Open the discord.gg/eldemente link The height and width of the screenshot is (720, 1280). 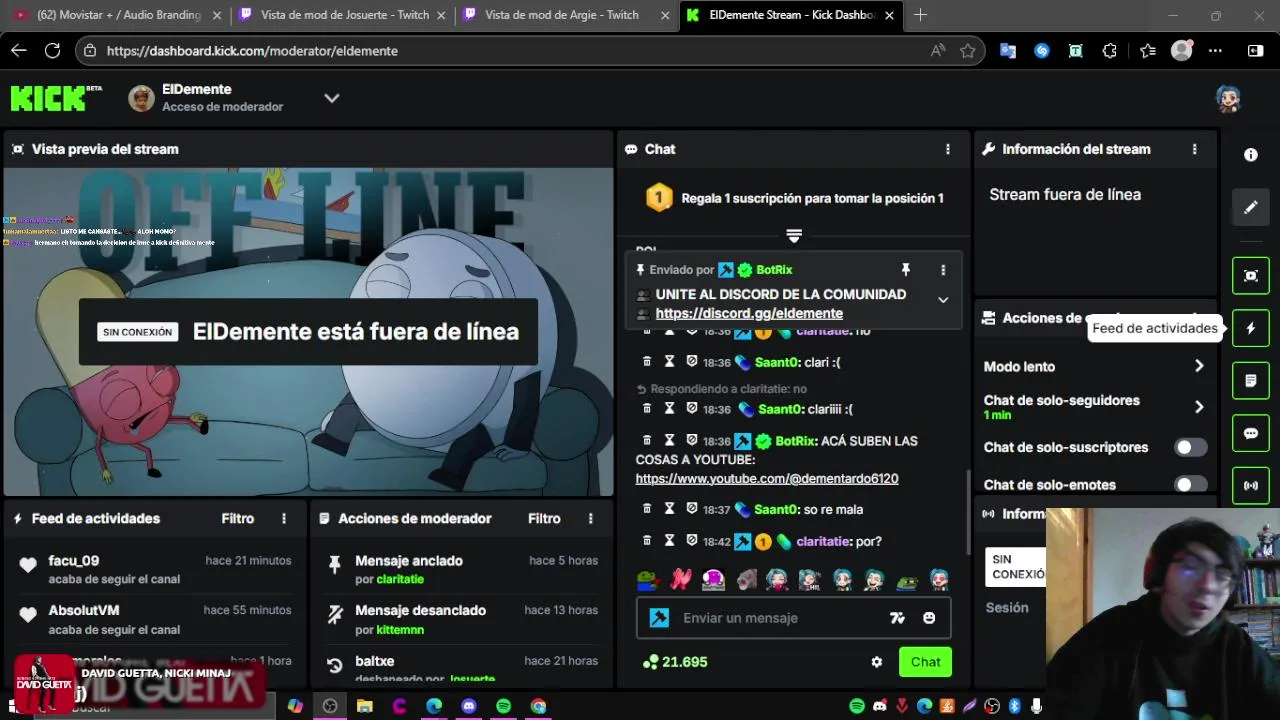point(749,313)
